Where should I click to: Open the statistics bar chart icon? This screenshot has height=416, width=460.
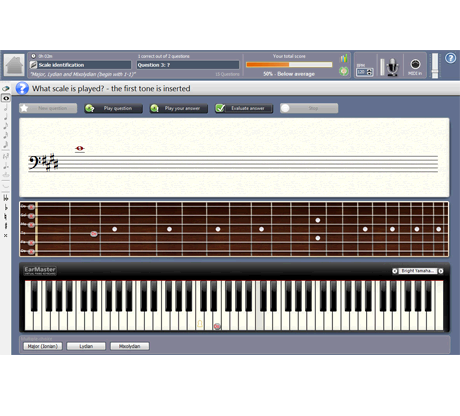coord(344,58)
